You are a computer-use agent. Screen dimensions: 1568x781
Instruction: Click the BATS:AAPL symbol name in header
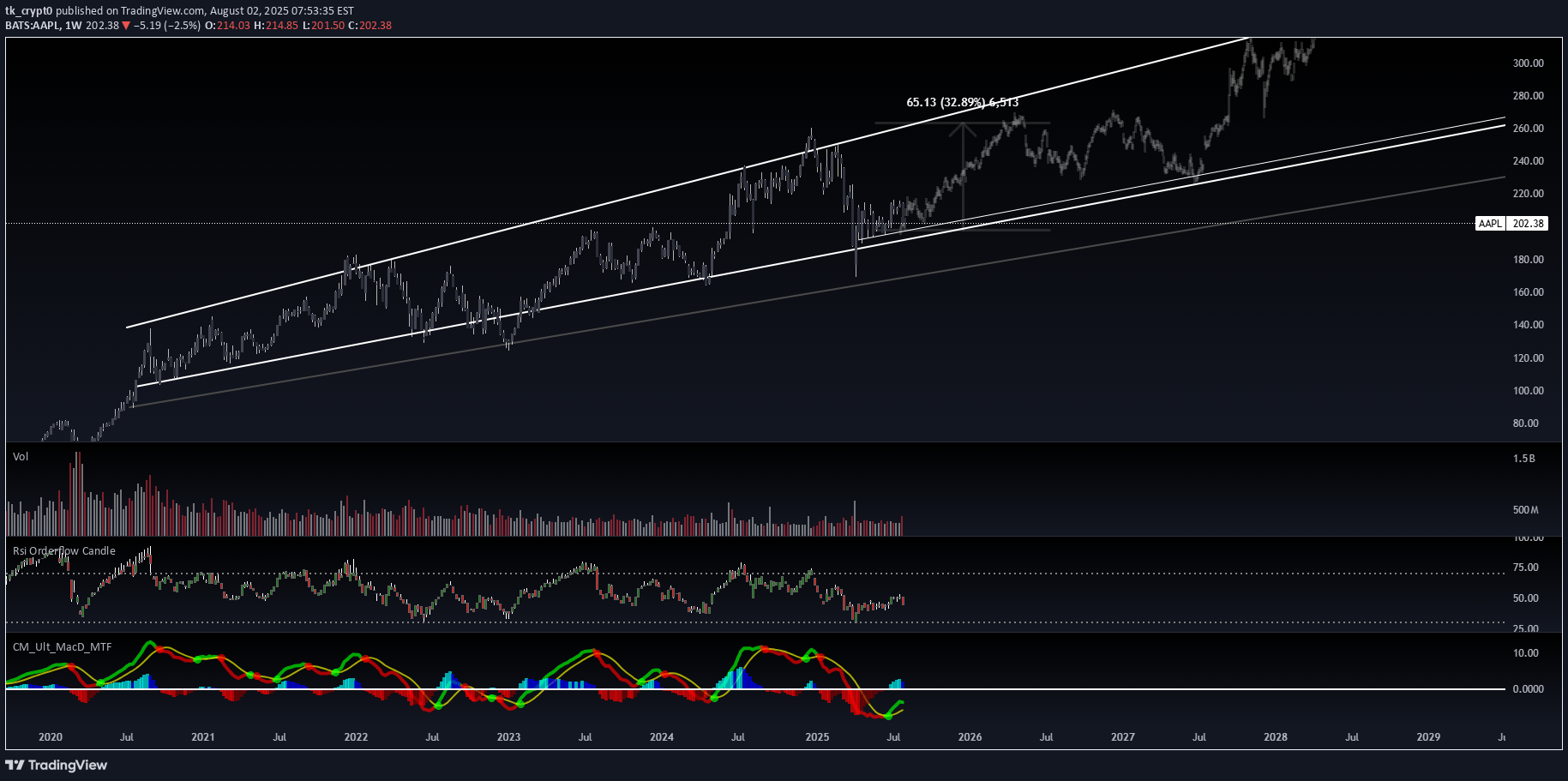33,26
